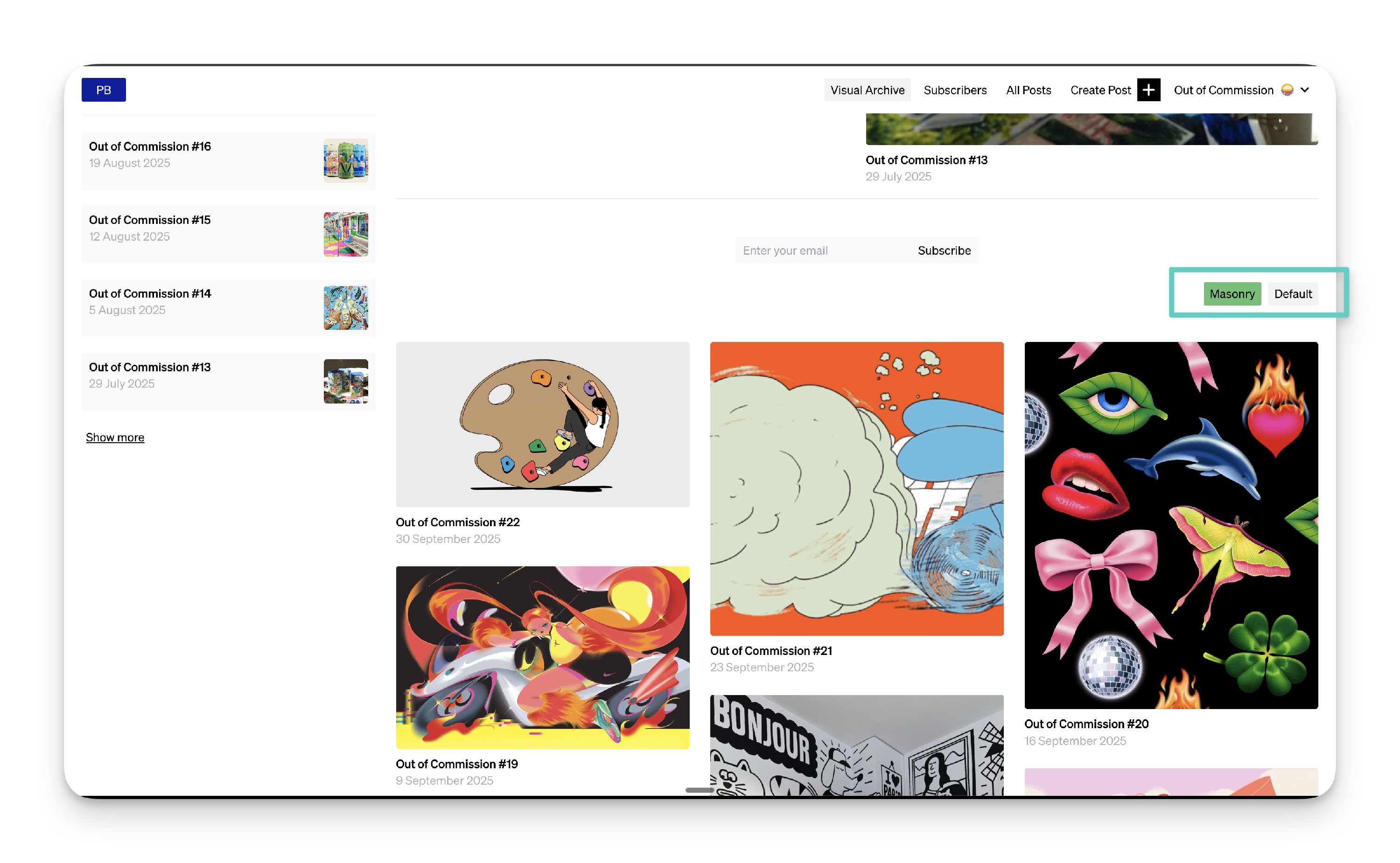Switch to Default layout
The height and width of the screenshot is (863, 1400).
click(x=1293, y=294)
